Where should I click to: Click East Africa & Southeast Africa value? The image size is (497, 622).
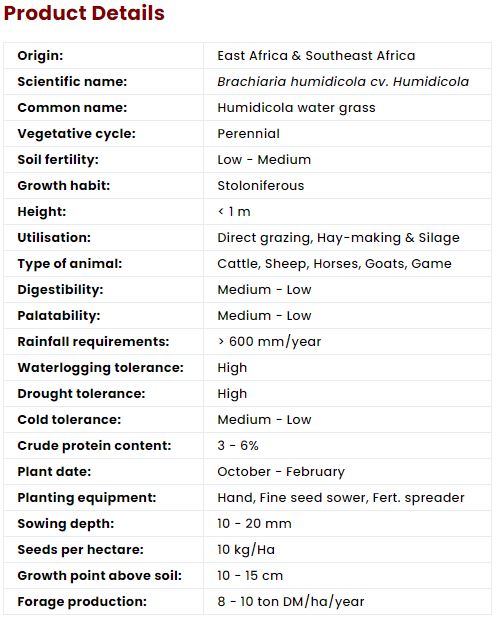(x=316, y=56)
